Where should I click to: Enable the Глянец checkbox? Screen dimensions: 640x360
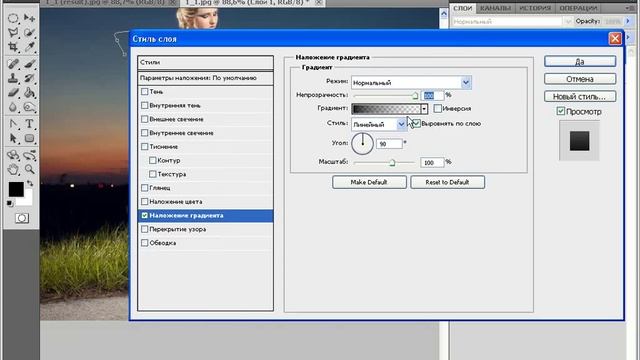coord(144,188)
